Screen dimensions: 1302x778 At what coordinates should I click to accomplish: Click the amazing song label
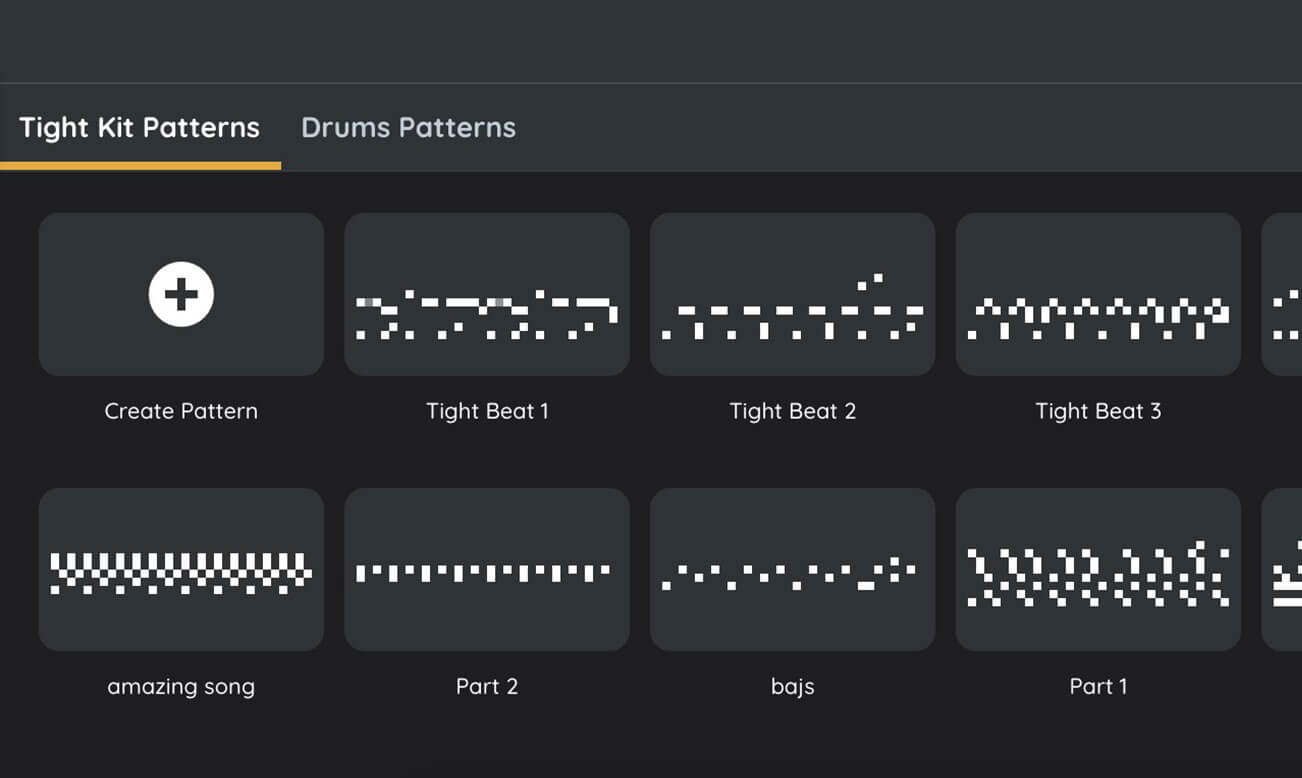(x=181, y=687)
